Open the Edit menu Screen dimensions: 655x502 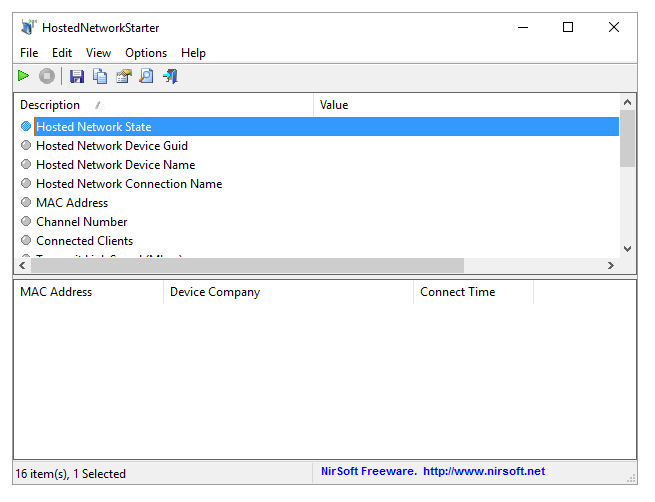coord(62,53)
